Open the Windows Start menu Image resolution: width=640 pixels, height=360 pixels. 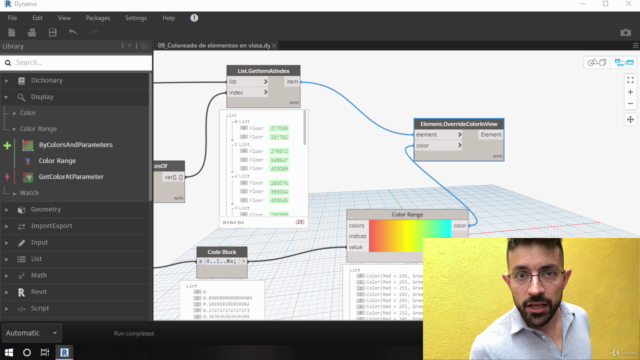(9, 352)
